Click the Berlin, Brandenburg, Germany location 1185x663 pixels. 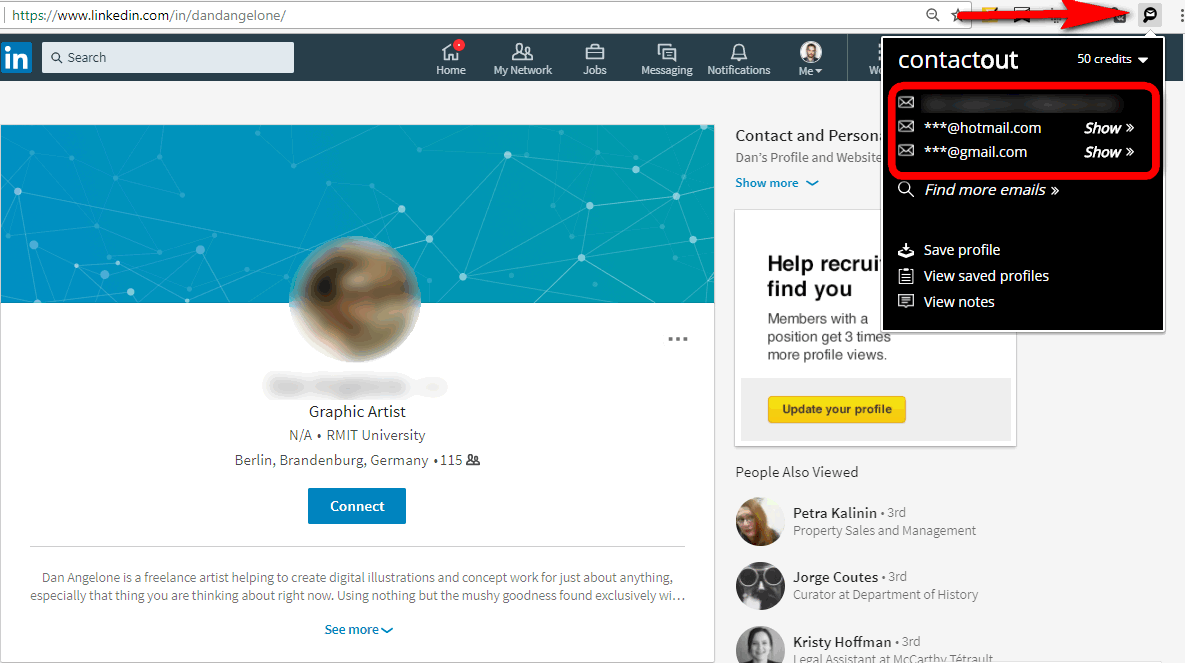click(331, 460)
